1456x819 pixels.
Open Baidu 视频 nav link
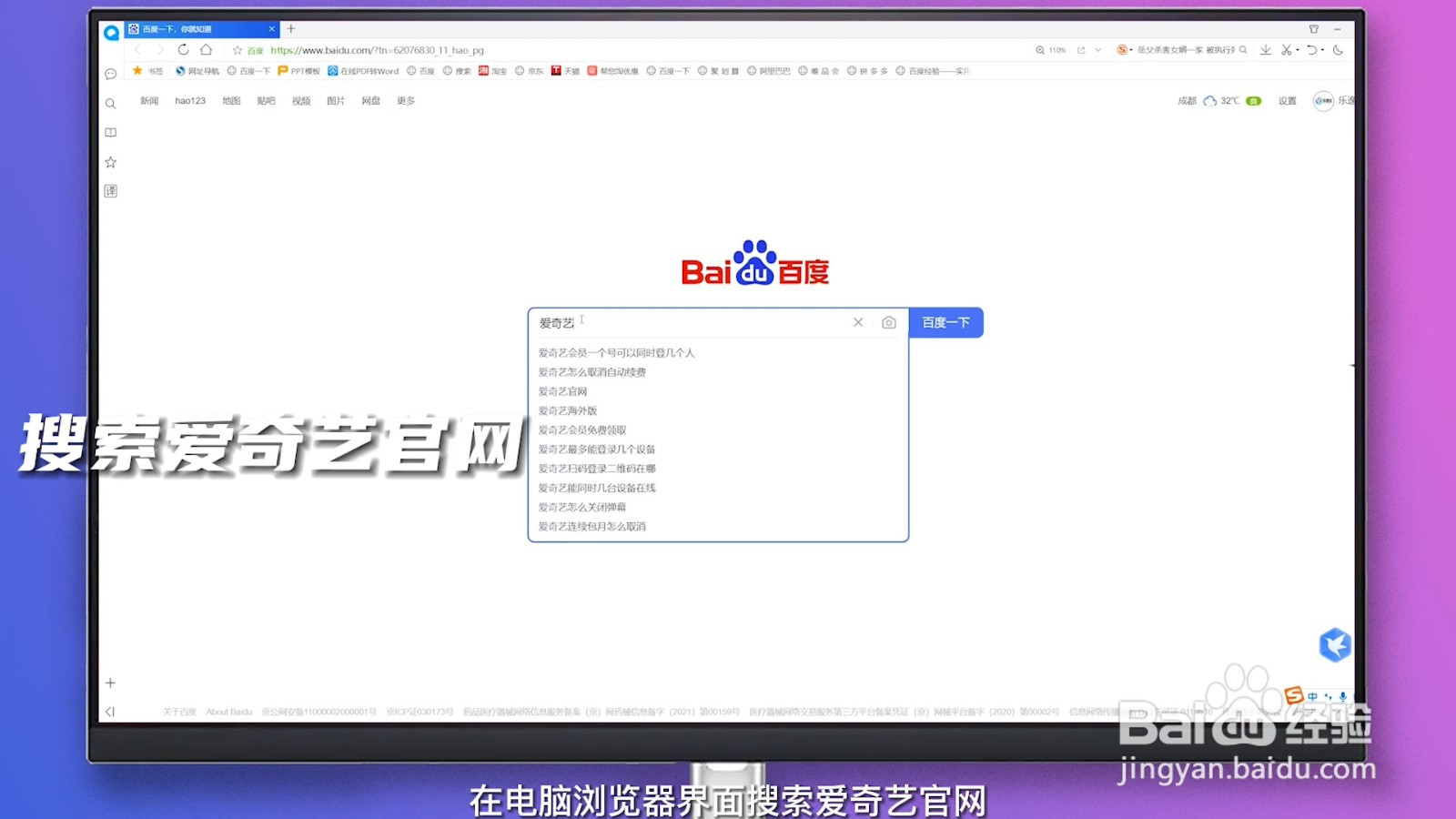[301, 101]
